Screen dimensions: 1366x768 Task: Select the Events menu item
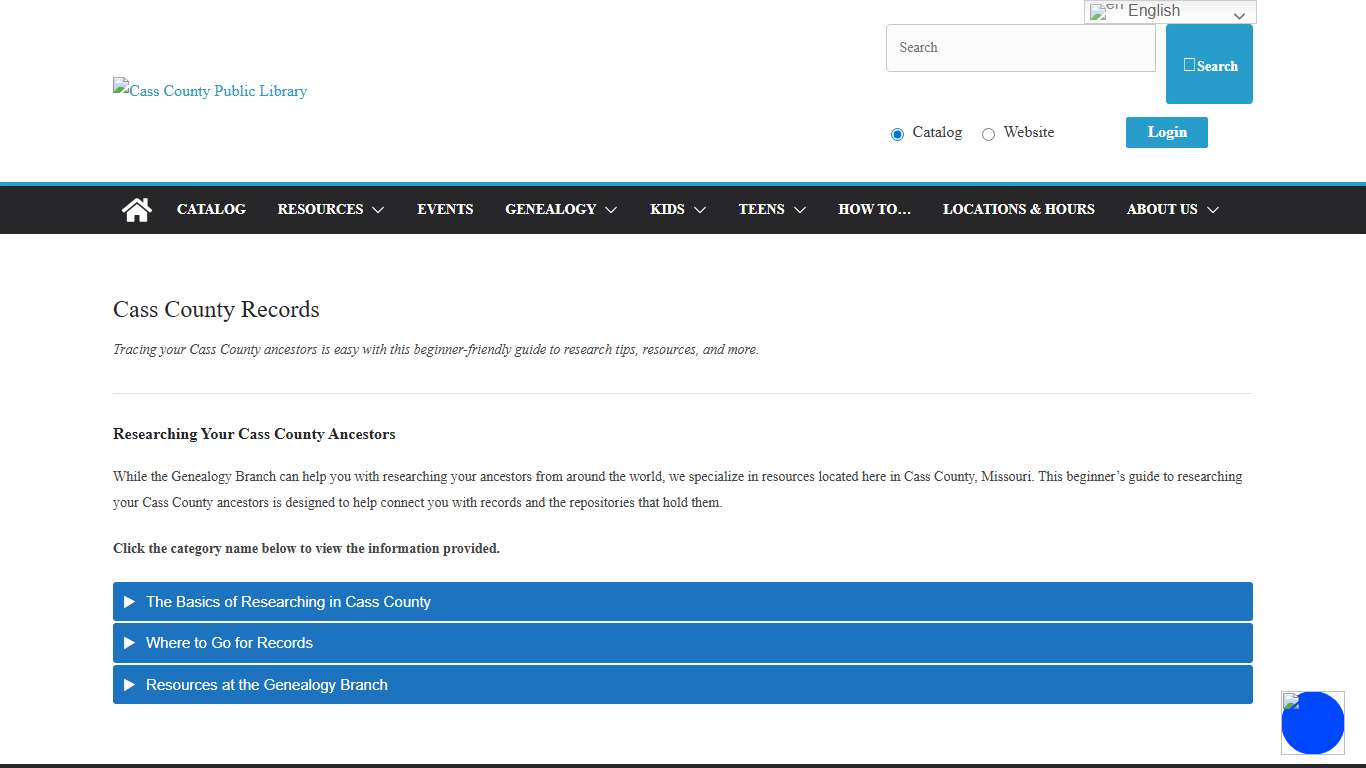(x=445, y=209)
